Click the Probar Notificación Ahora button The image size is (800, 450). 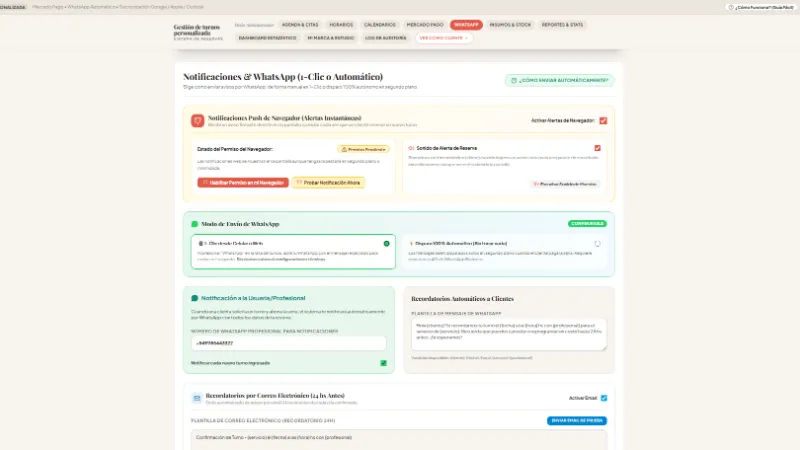[x=328, y=183]
